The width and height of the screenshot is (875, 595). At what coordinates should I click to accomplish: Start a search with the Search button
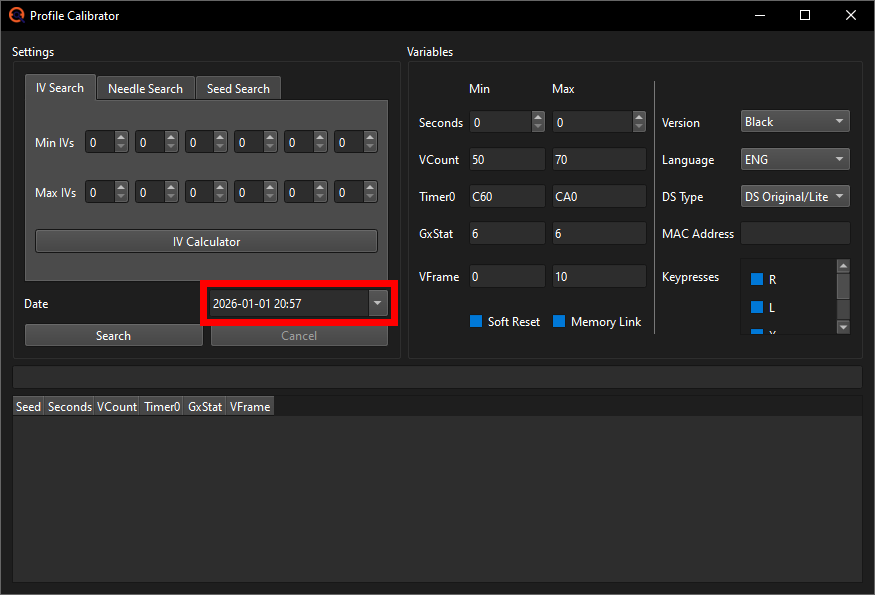click(x=113, y=335)
